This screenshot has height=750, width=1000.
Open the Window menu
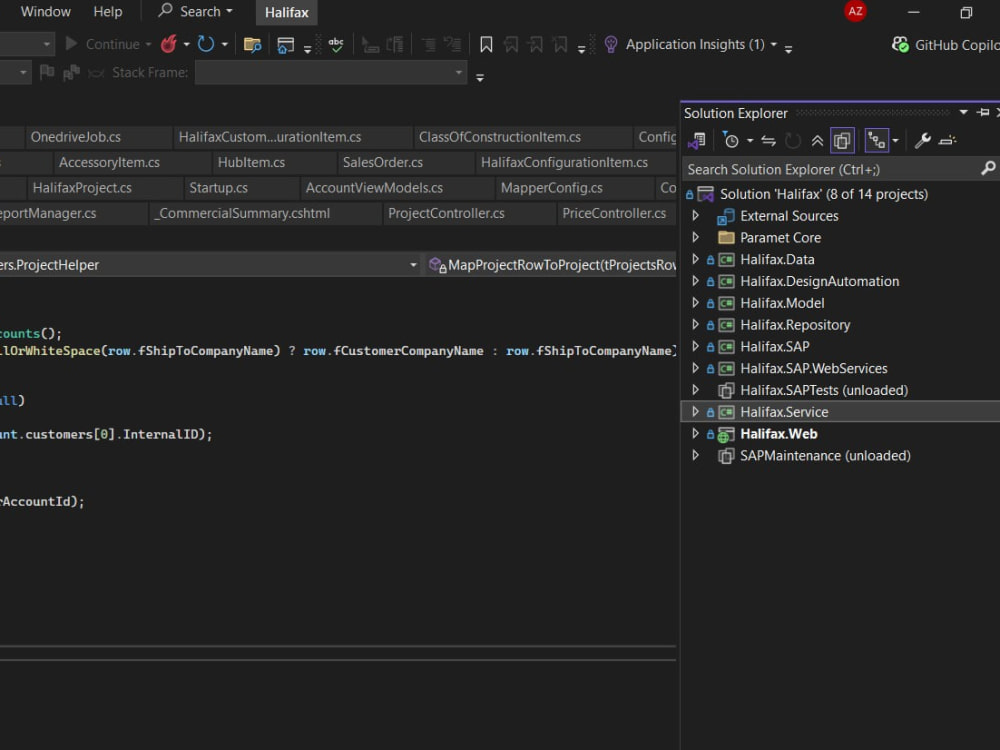coord(45,11)
